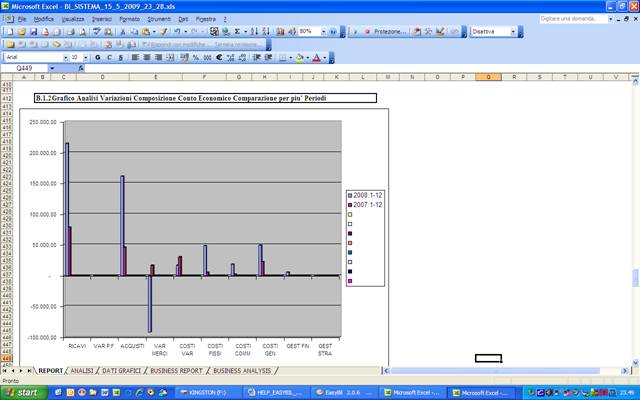Switch to the DATI GRAFICI sheet tab
The width and height of the screenshot is (640, 400).
click(x=120, y=370)
